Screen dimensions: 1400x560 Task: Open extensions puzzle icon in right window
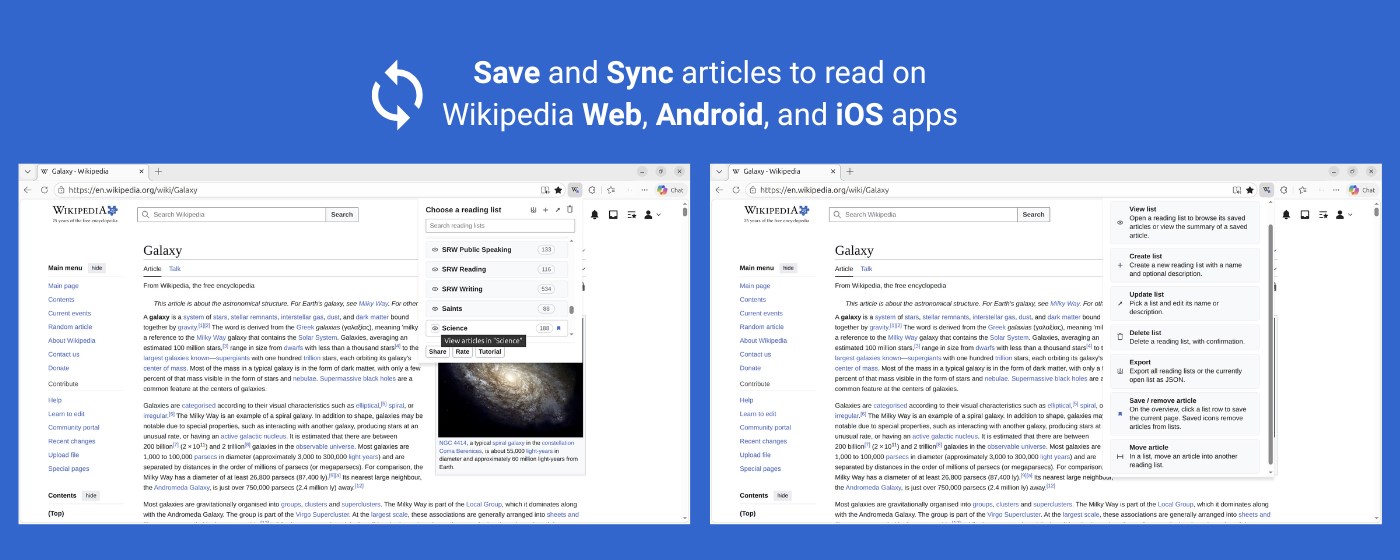coord(1284,189)
